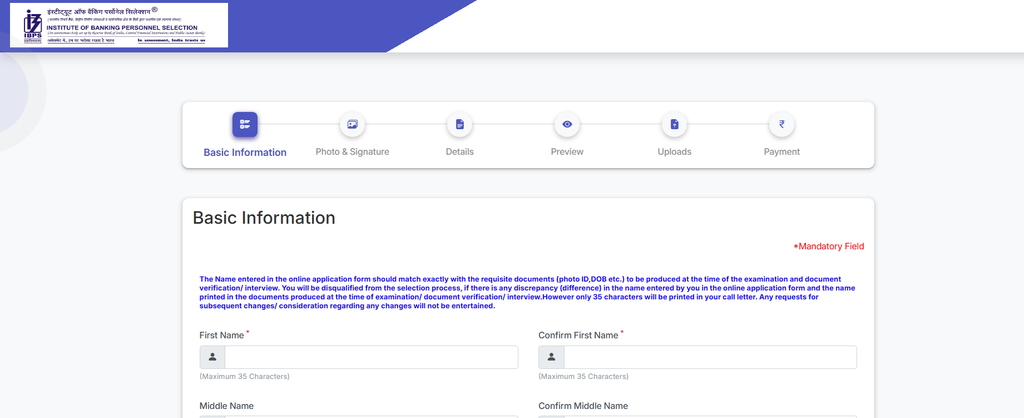Click the Basic Information step label
The height and width of the screenshot is (418, 1024).
[245, 152]
